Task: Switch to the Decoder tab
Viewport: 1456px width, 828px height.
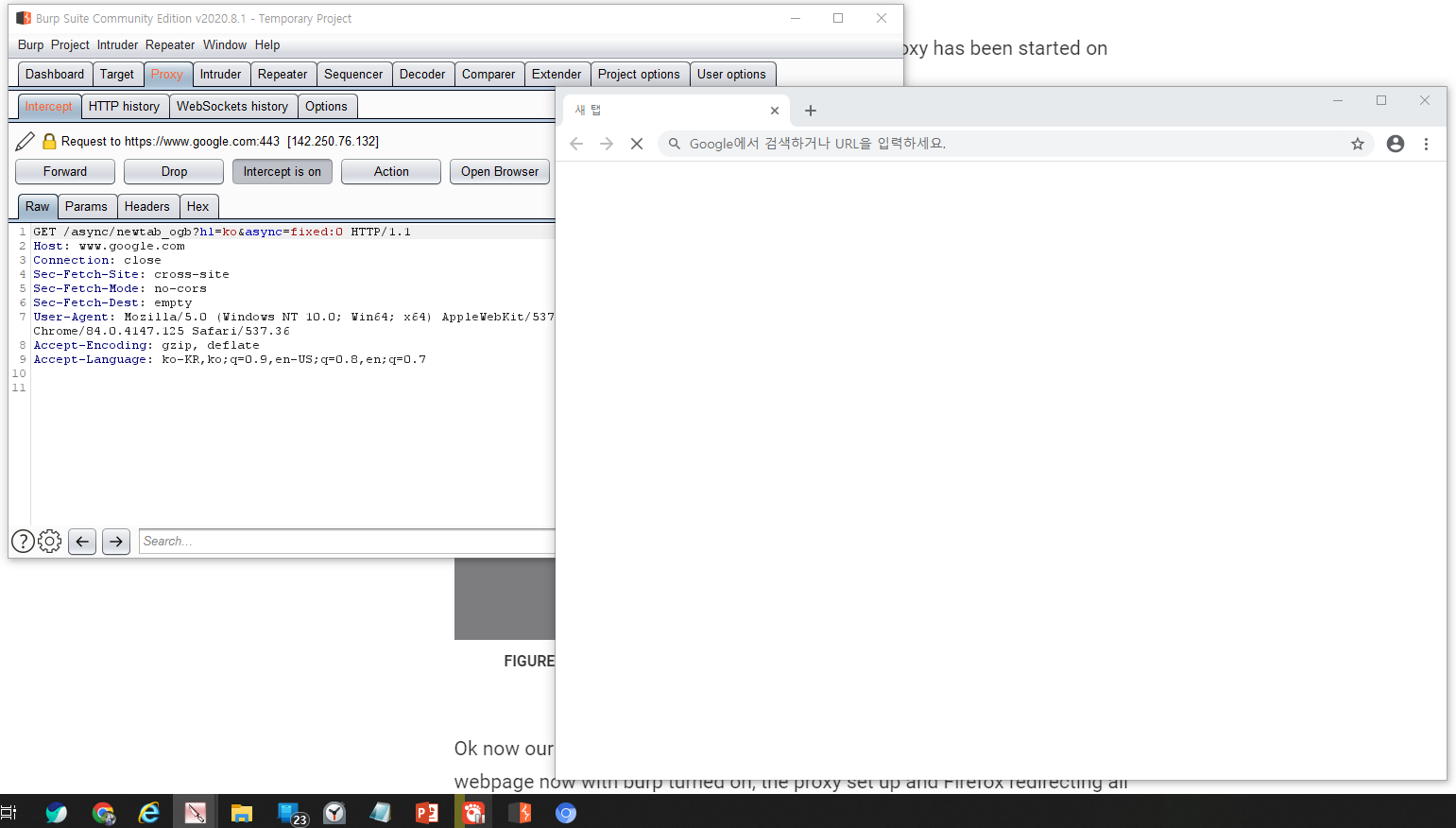Action: (422, 74)
